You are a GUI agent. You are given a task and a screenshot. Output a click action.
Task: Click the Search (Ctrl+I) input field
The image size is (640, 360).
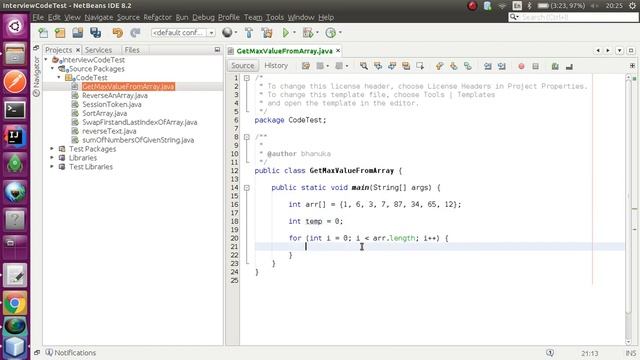(573, 17)
